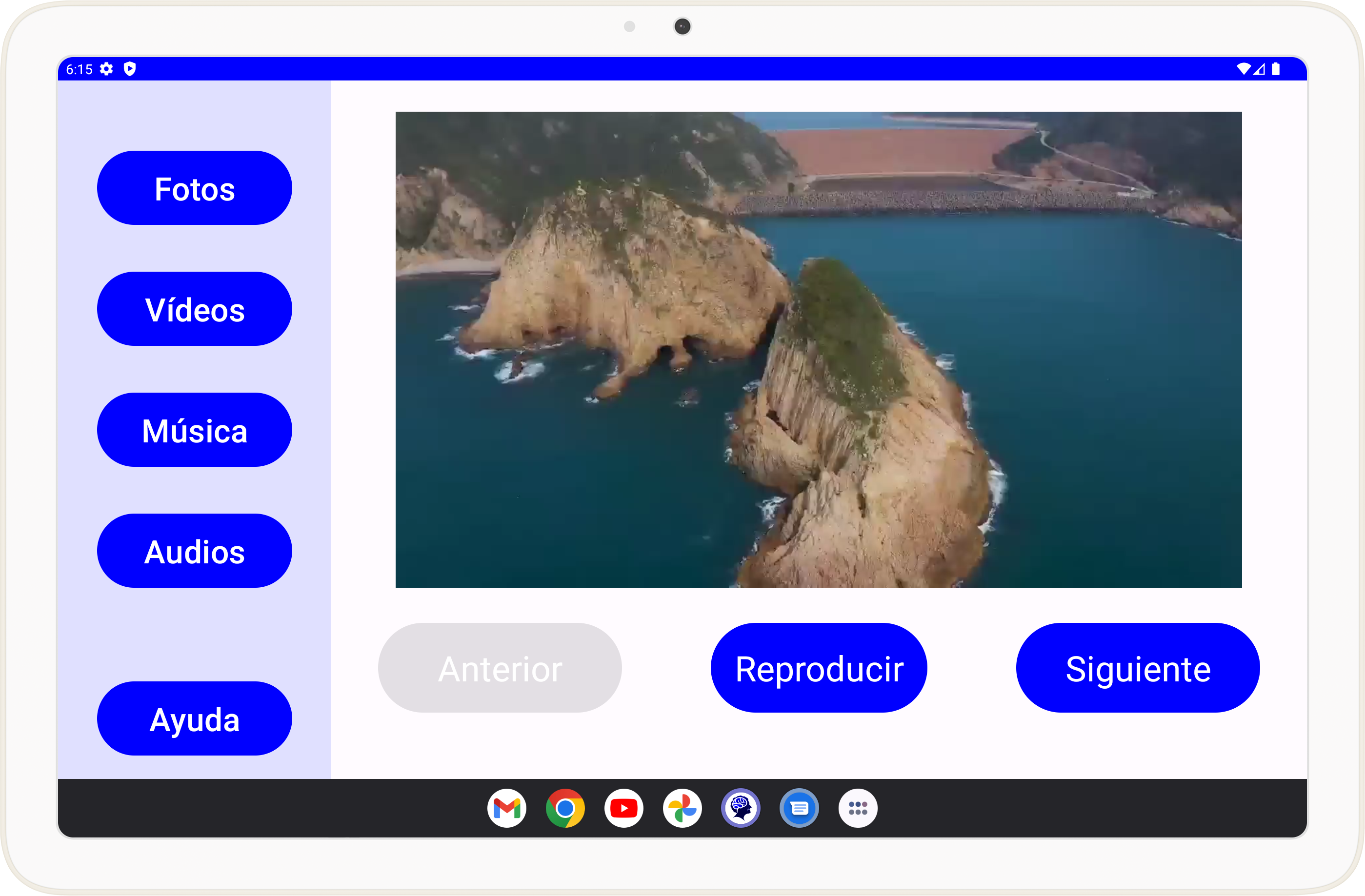This screenshot has height=896, width=1365.
Task: Click the greyed-out Anterior button
Action: pyautogui.click(x=500, y=668)
